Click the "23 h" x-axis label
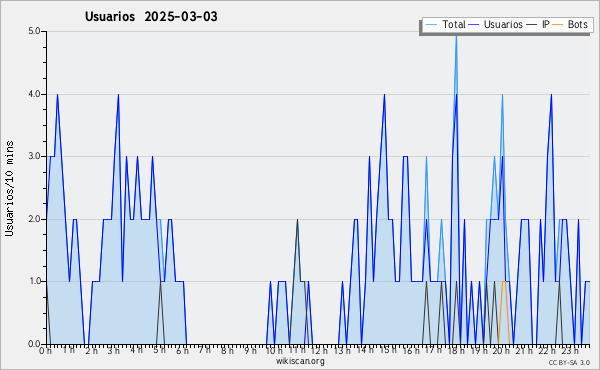Screen dimensions: 600x370 tap(570, 351)
